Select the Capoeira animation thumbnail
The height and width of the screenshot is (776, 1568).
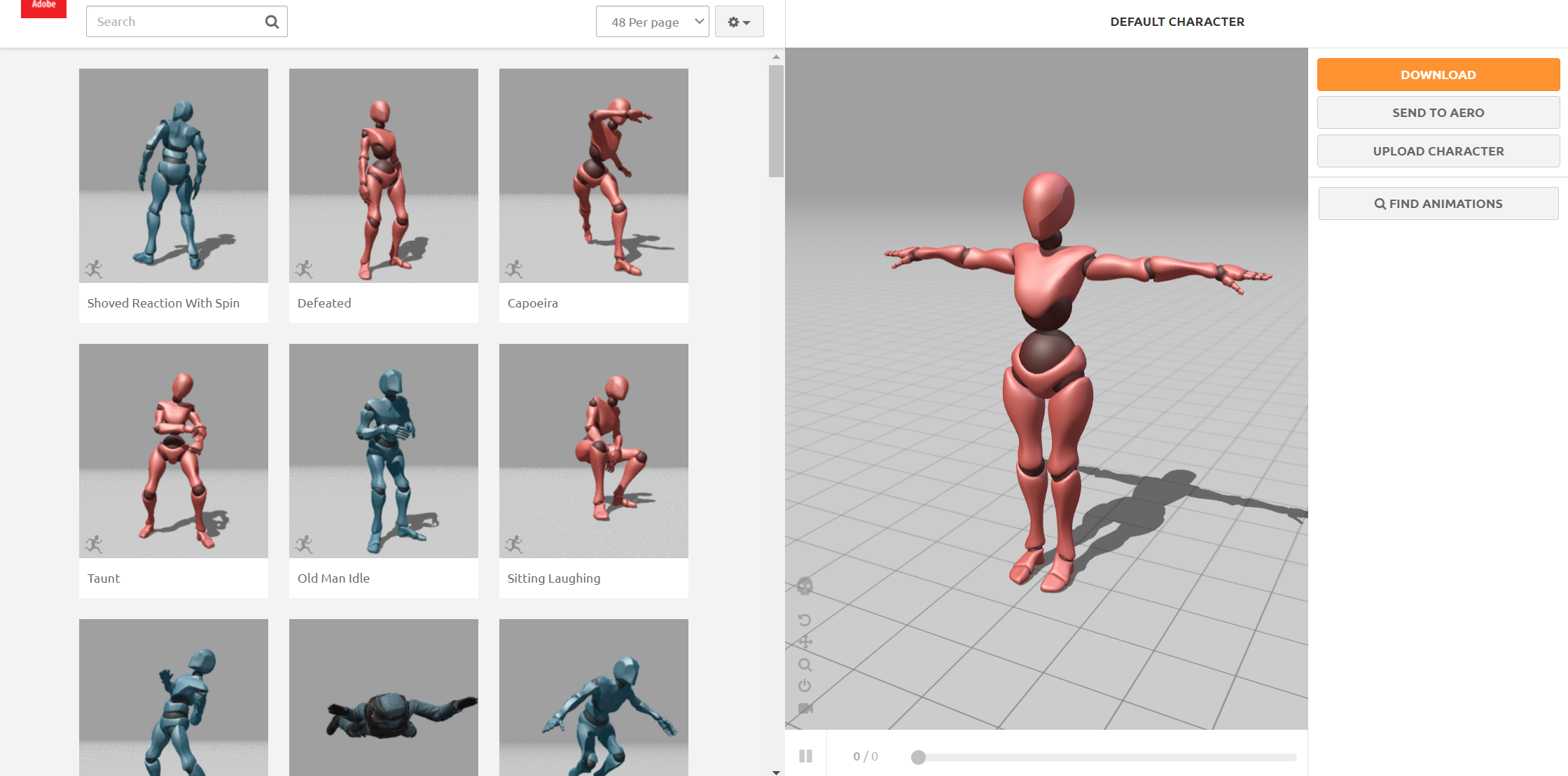[593, 176]
